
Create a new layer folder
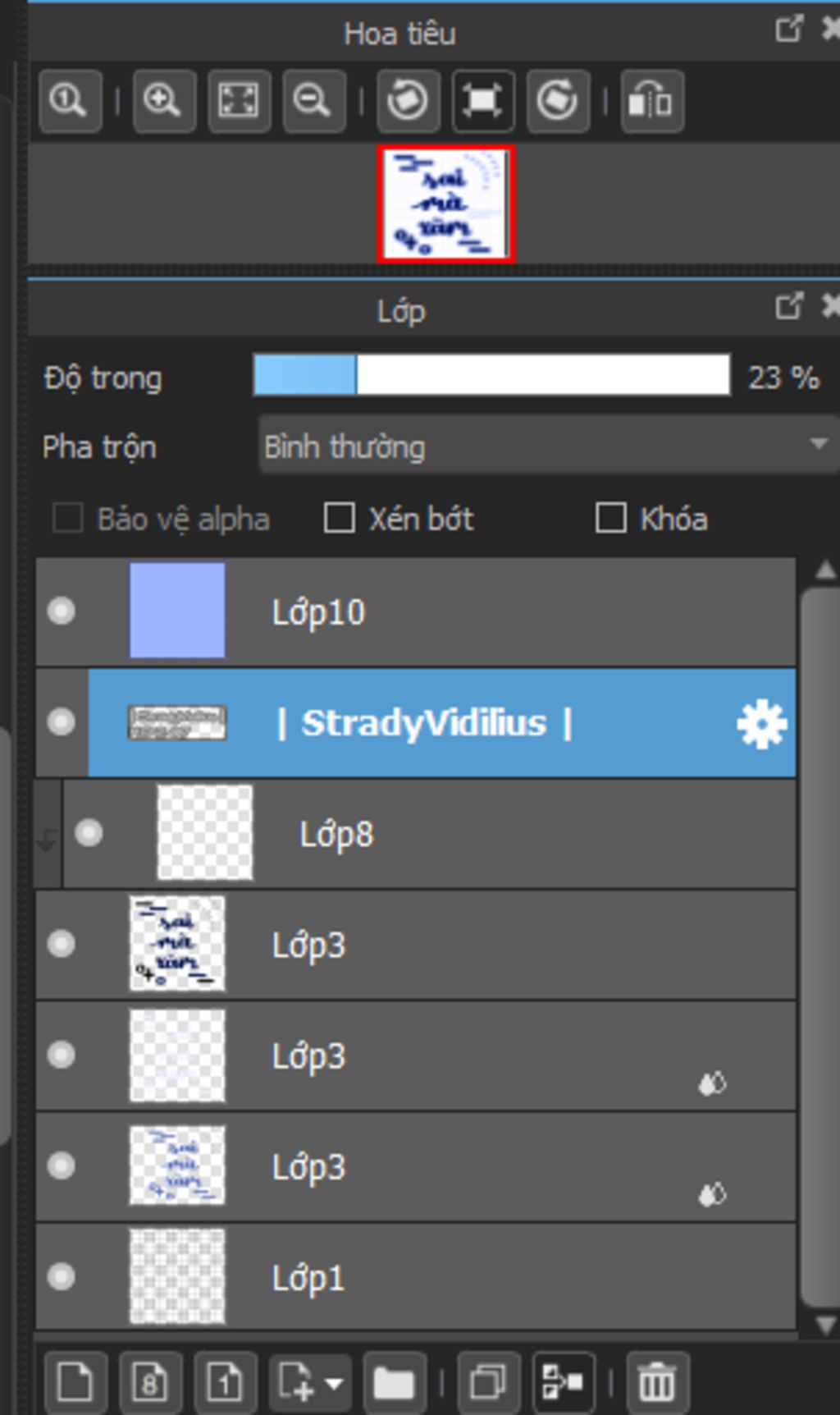point(394,1384)
